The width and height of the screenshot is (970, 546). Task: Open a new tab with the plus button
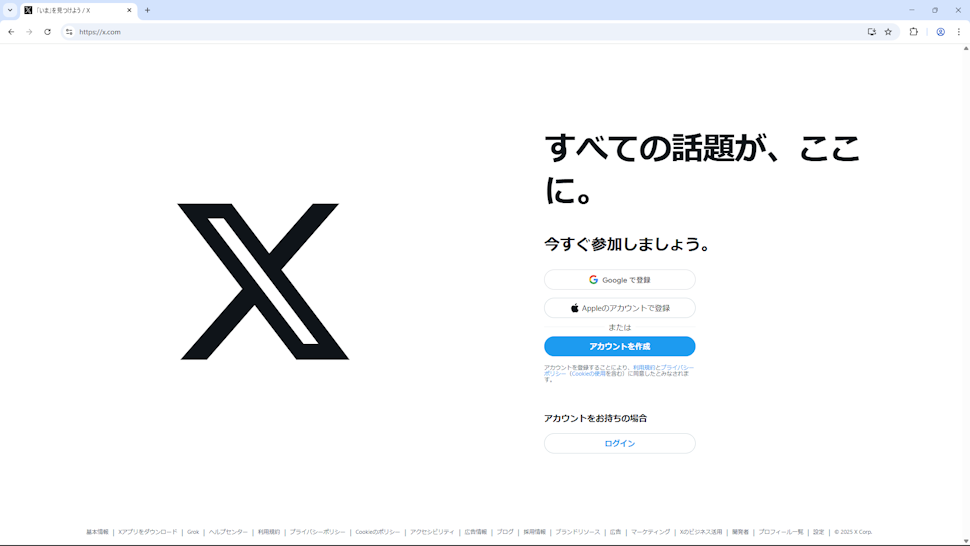click(x=147, y=10)
